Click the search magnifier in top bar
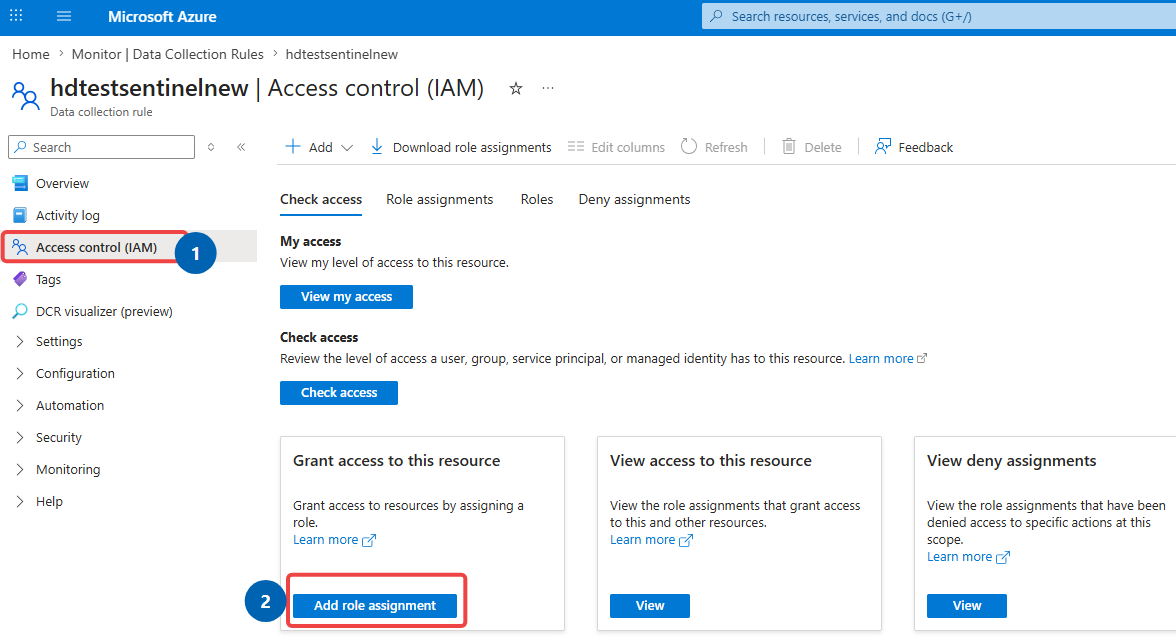 click(717, 16)
